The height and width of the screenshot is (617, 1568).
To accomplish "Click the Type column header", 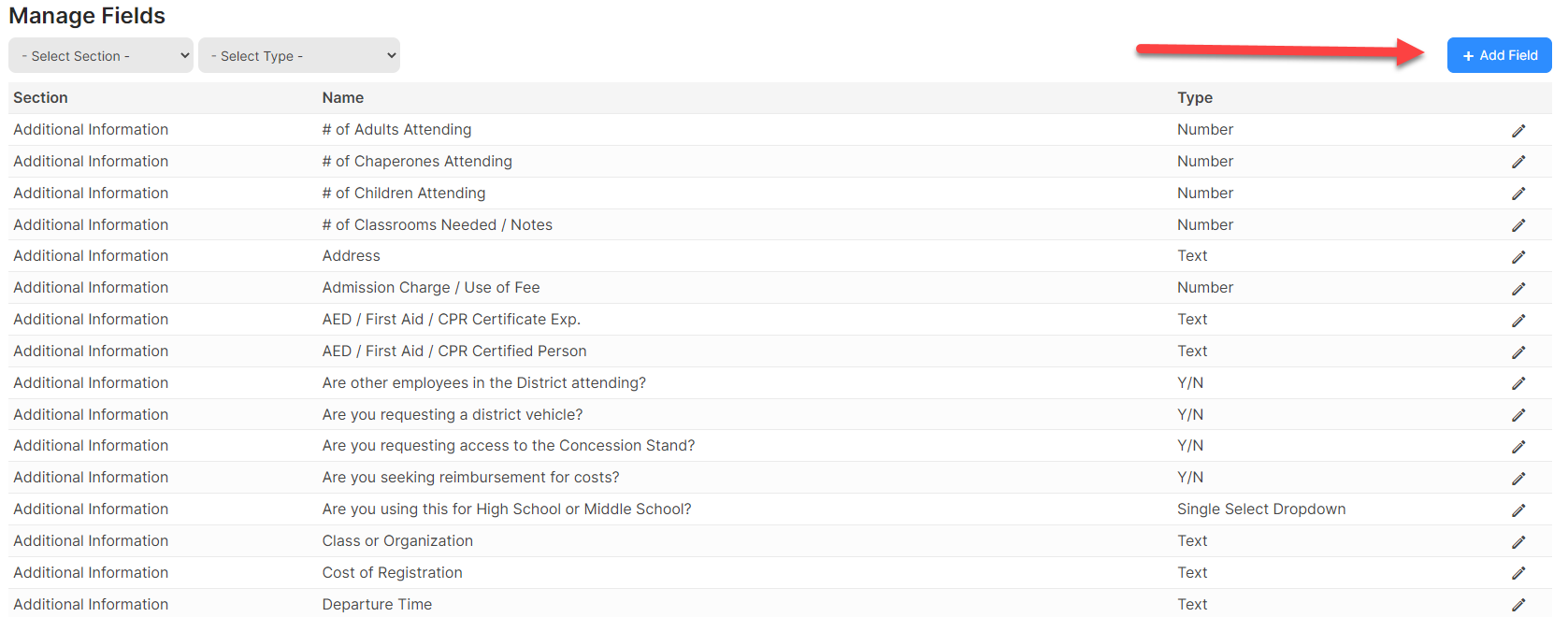I will tap(1195, 97).
